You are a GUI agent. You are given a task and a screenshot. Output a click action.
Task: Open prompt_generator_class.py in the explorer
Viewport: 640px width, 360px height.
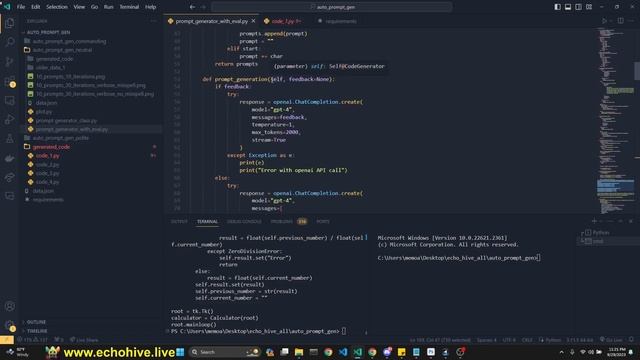point(66,120)
